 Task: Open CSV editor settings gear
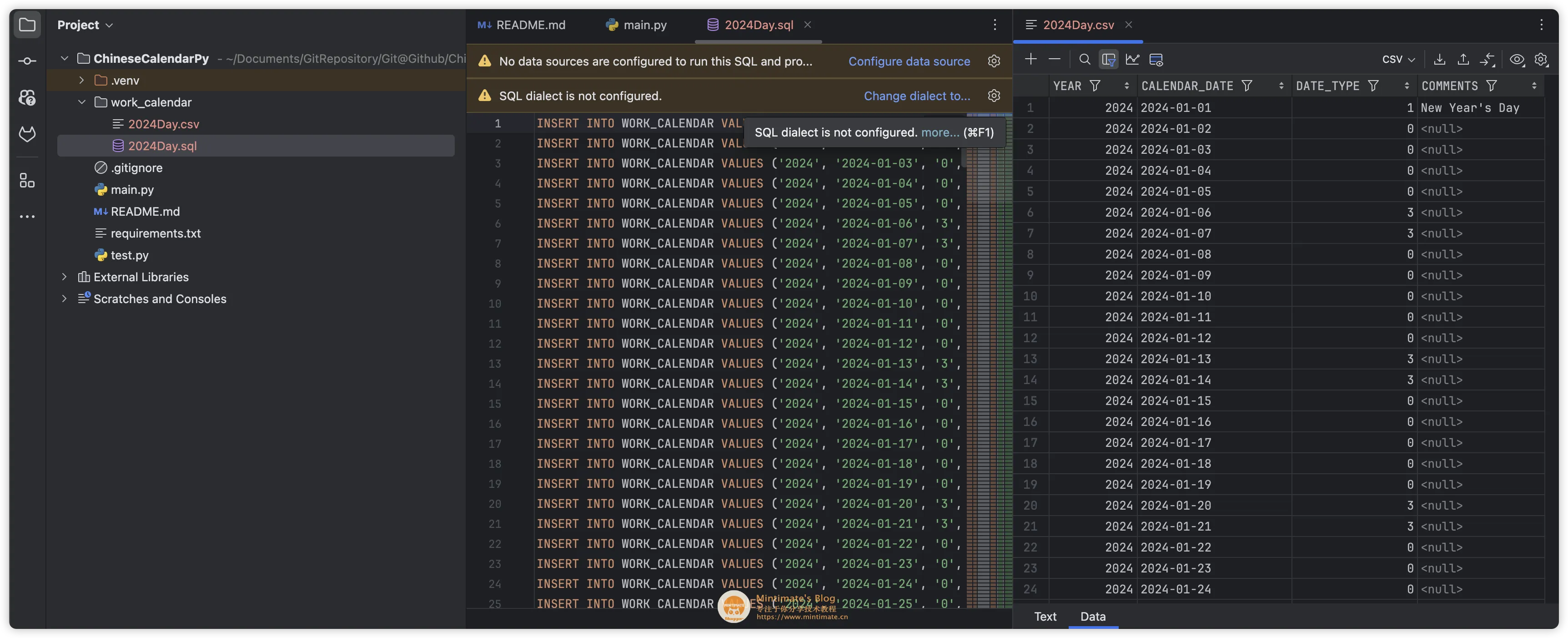1541,59
